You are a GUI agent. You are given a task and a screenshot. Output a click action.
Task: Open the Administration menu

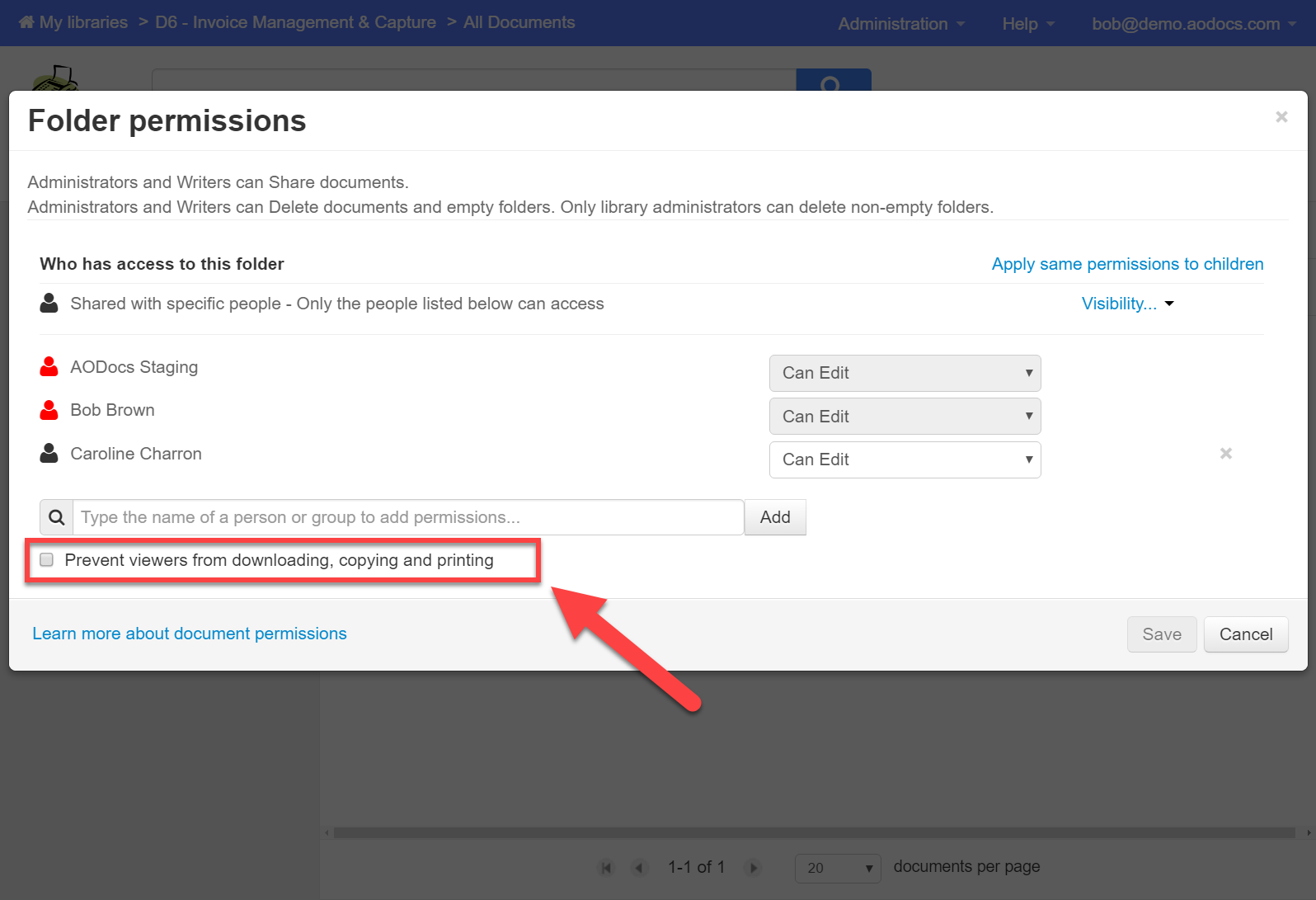901,24
